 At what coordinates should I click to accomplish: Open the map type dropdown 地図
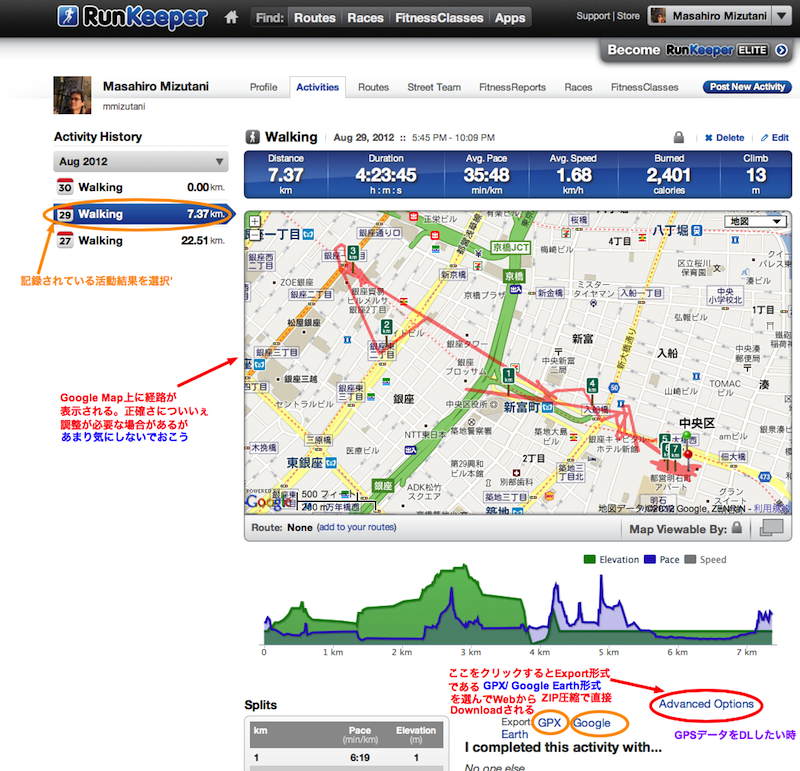755,221
